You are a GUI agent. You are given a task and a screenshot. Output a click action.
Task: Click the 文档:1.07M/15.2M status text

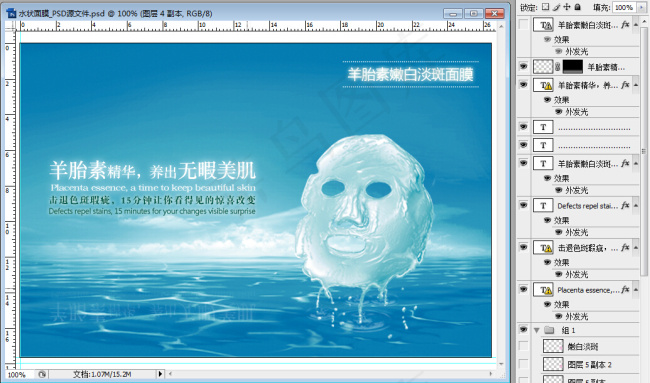(102, 374)
